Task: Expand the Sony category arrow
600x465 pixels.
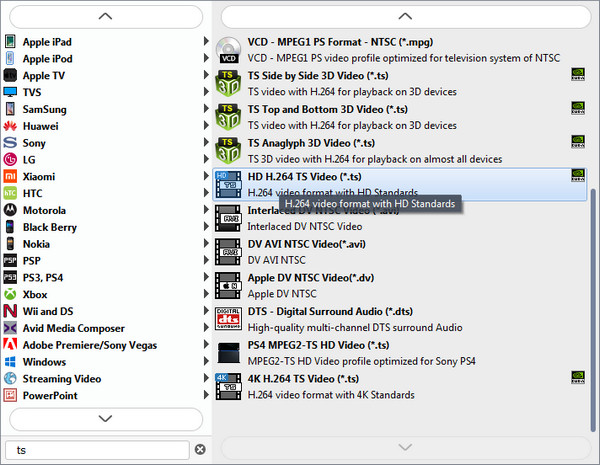Action: [x=206, y=143]
